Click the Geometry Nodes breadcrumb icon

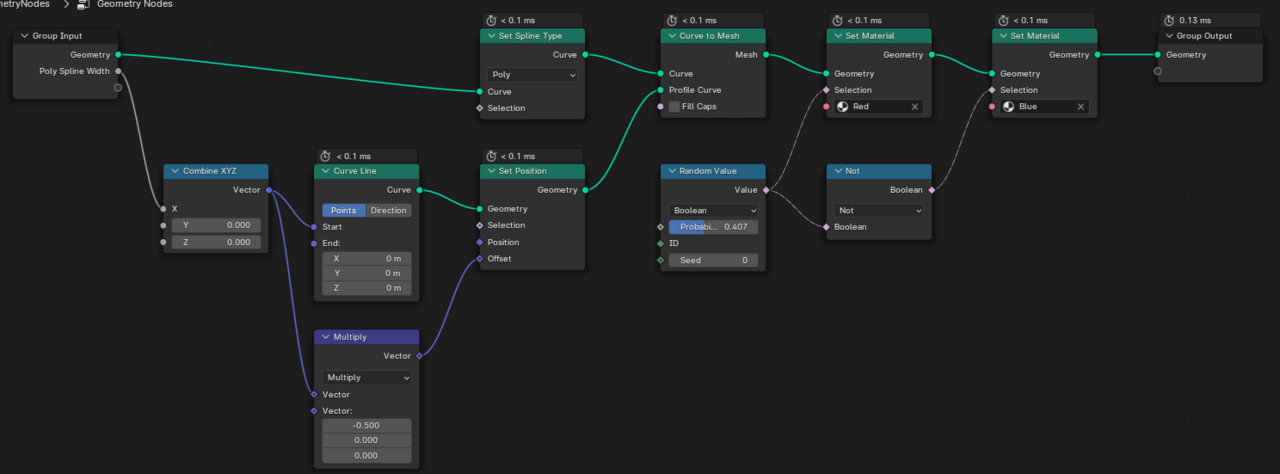[x=82, y=5]
